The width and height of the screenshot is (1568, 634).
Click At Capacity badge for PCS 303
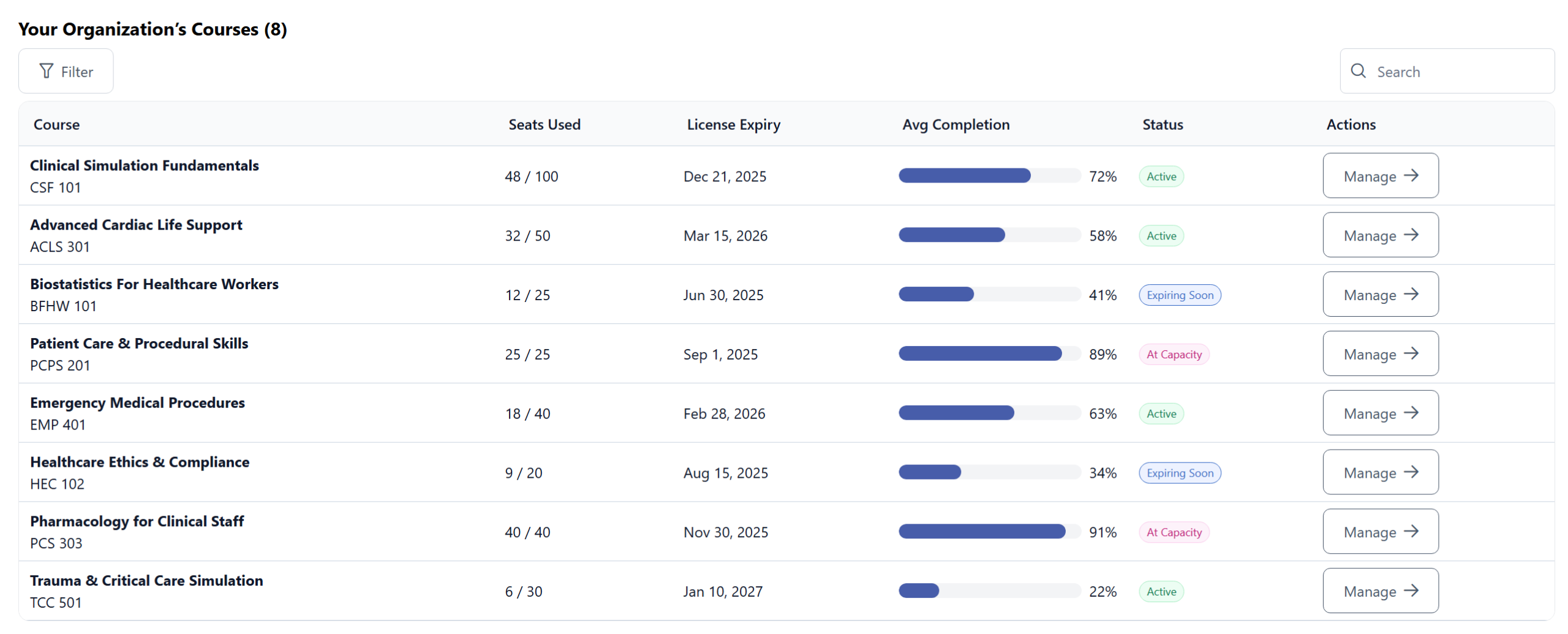coord(1174,533)
